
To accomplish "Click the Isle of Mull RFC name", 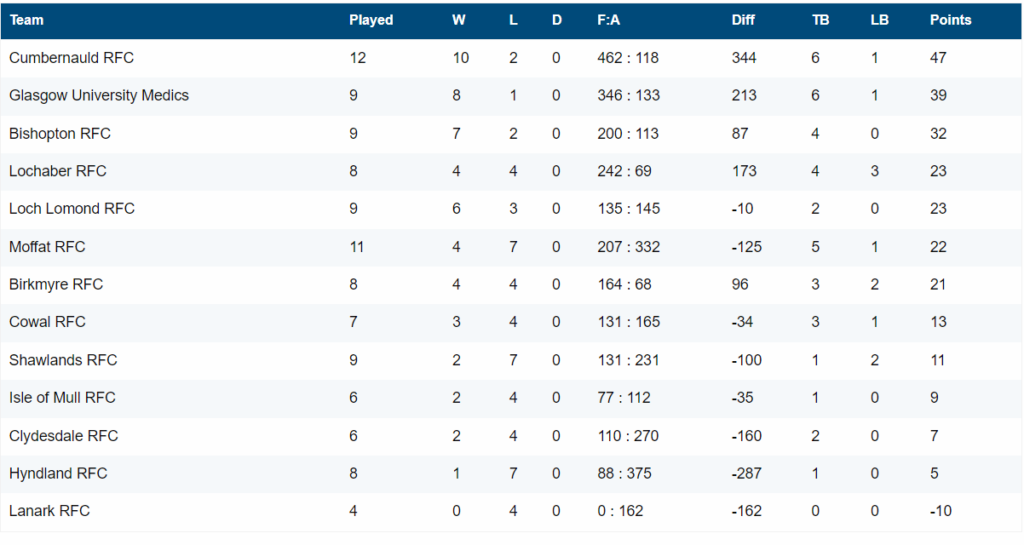I will [62, 397].
